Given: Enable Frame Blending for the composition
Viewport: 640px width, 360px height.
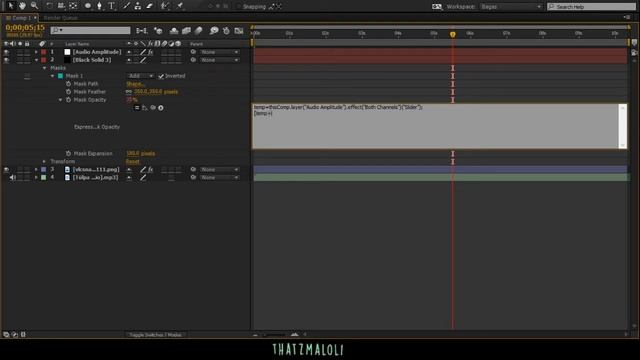Looking at the screenshot, I should [x=187, y=31].
